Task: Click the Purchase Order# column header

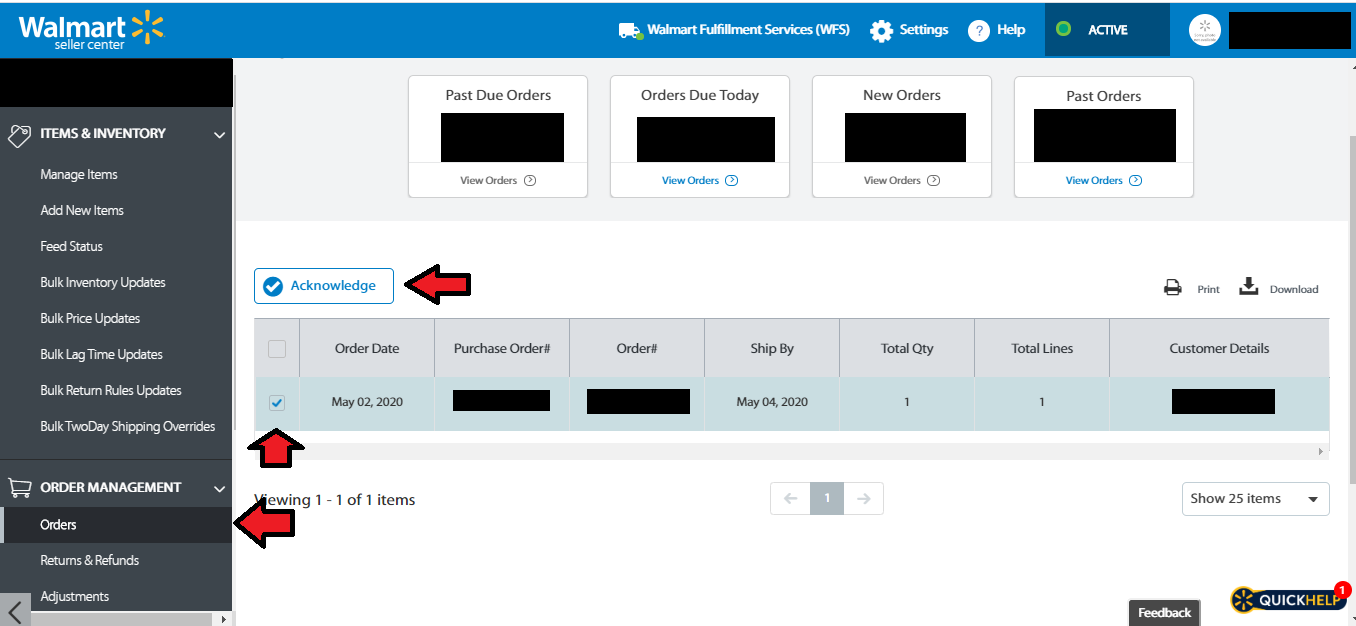Action: 502,348
